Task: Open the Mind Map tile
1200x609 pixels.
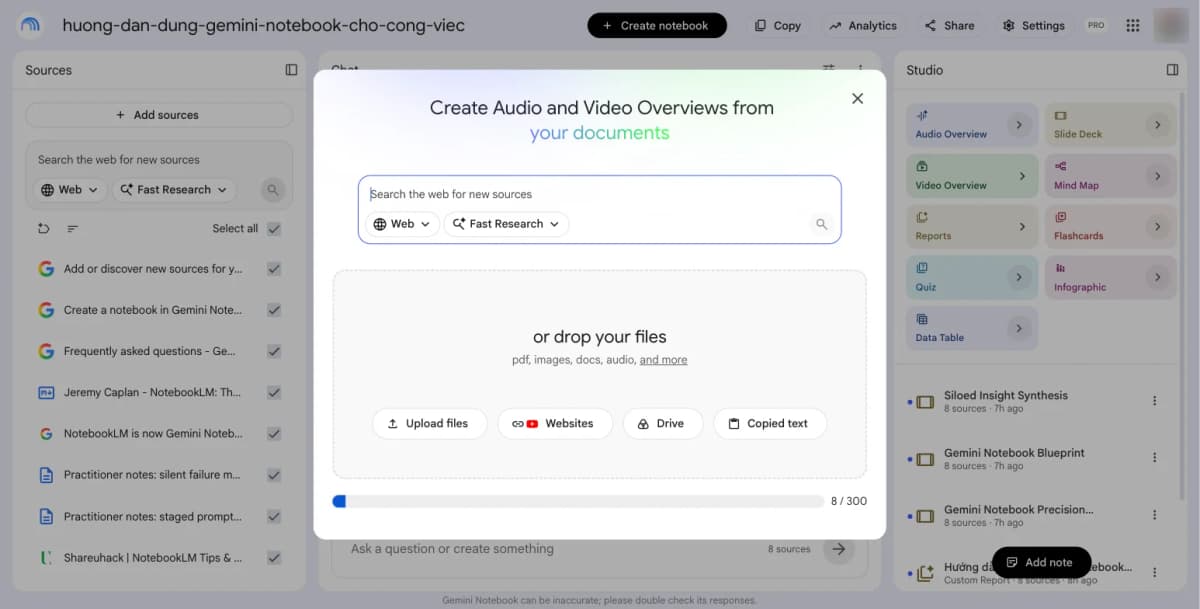Action: tap(1110, 175)
